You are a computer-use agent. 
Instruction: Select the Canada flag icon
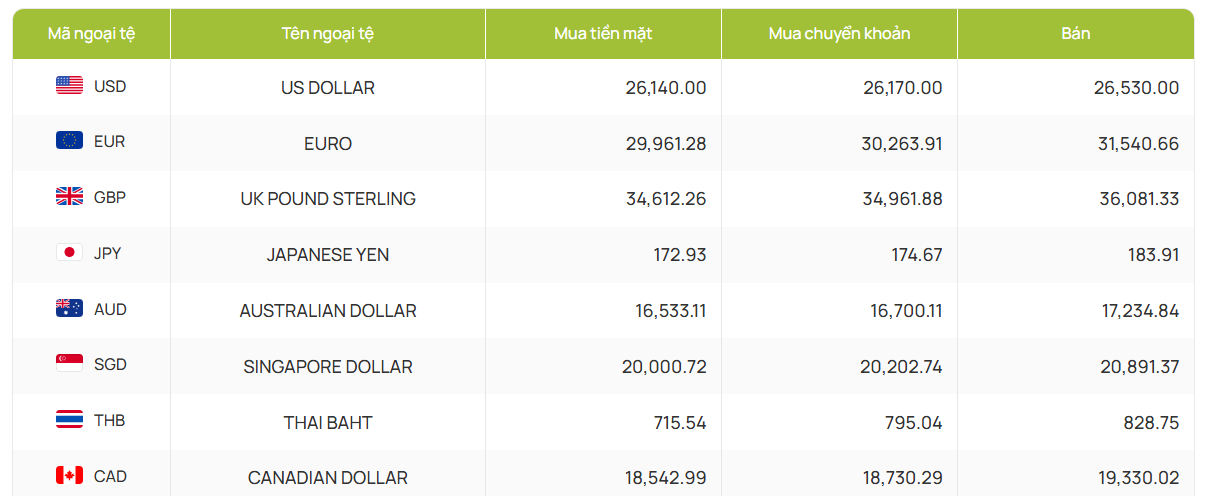click(69, 476)
